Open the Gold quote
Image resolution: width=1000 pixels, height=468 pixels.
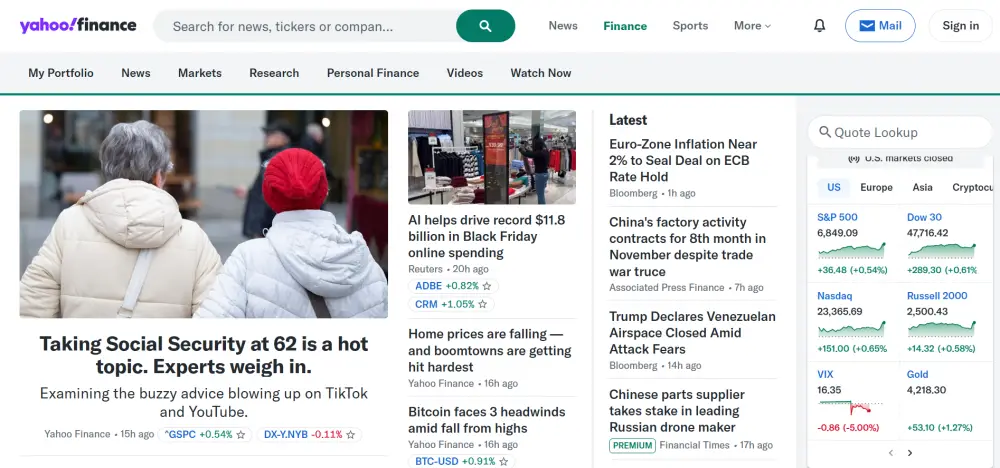[x=917, y=374]
